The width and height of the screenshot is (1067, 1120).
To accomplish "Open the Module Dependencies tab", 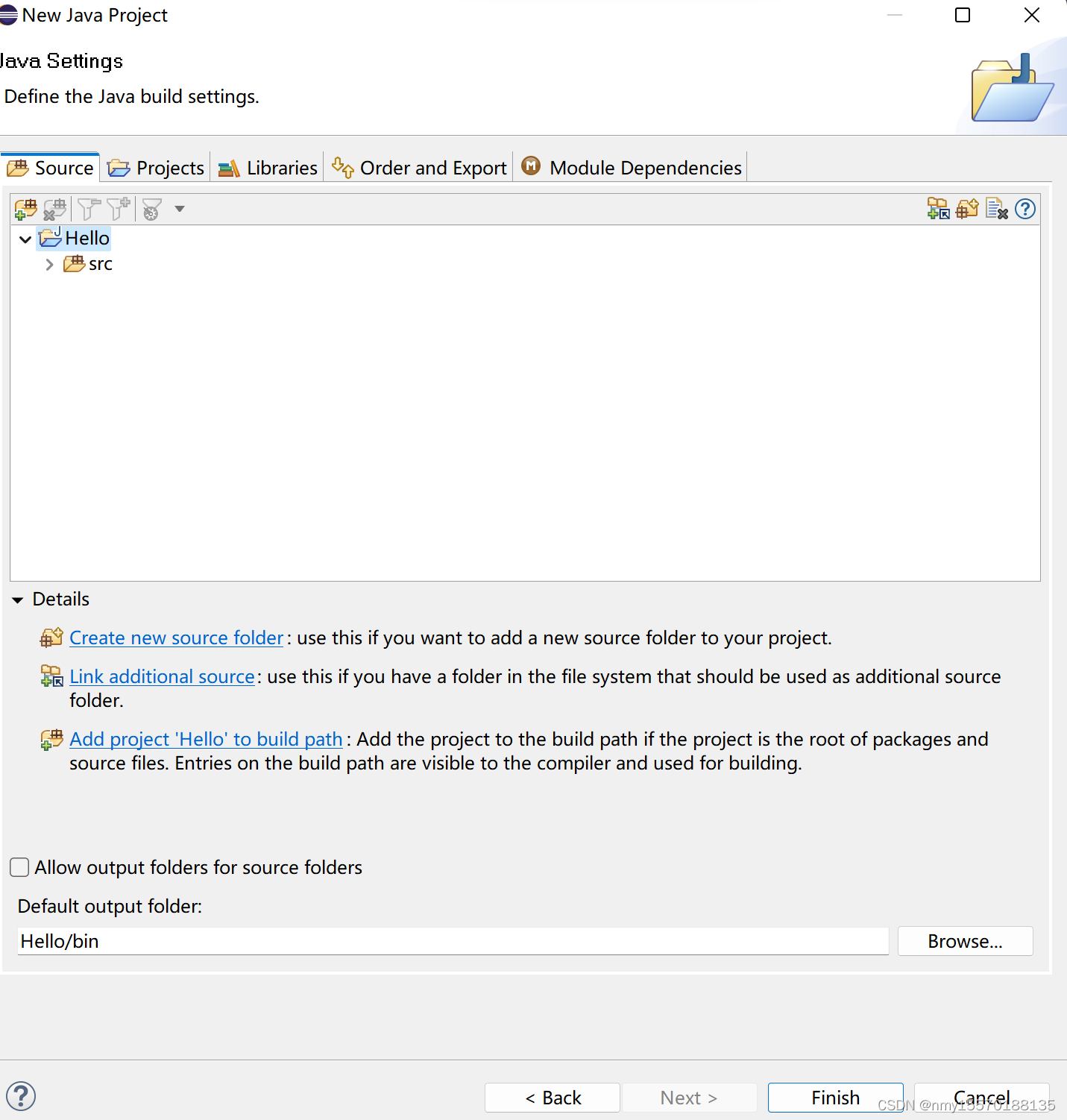I will 632,168.
